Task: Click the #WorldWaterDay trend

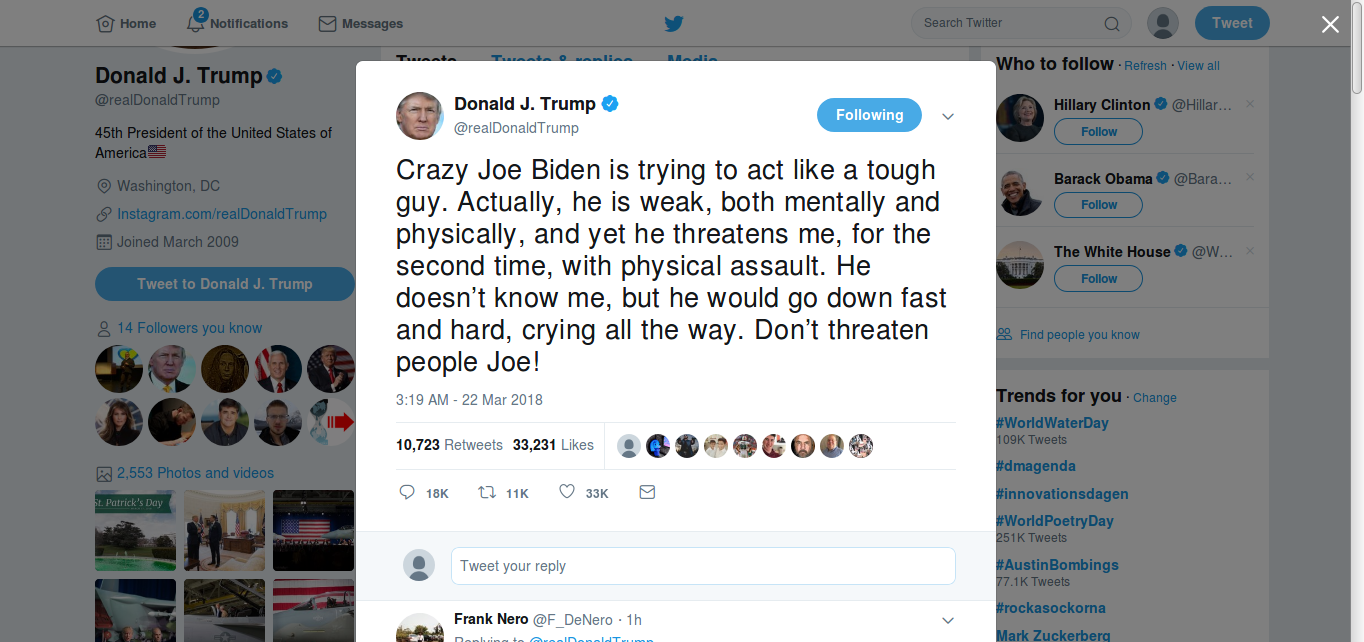Action: pos(1051,422)
